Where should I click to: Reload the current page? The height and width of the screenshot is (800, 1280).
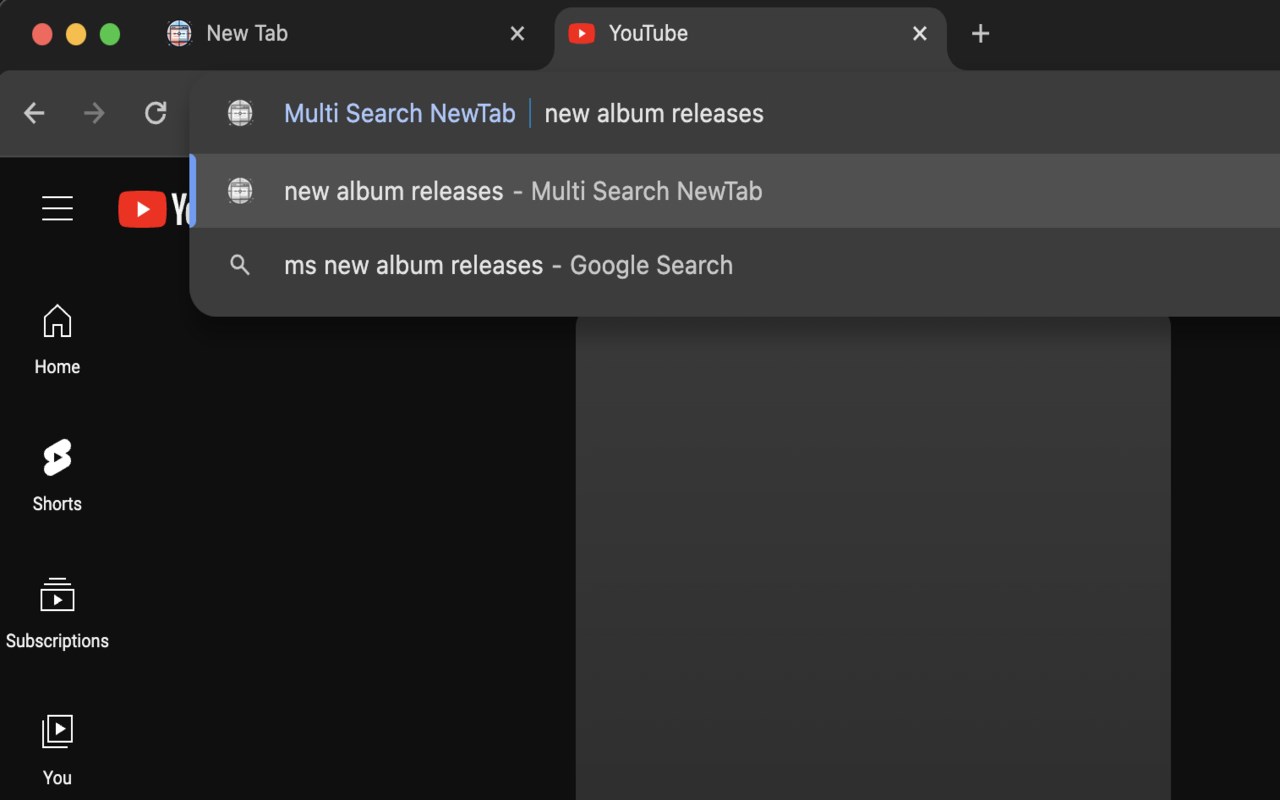(x=155, y=113)
